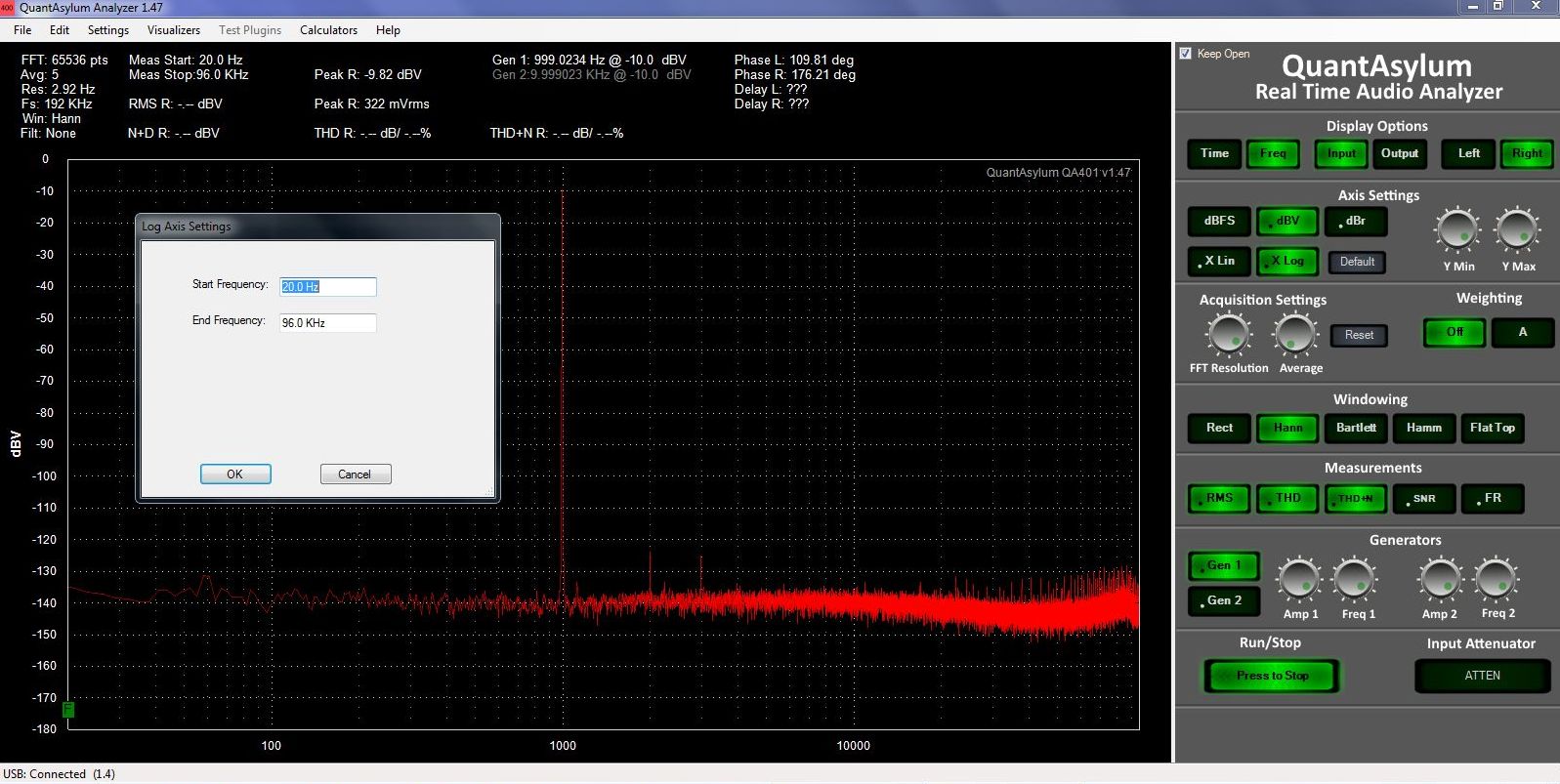The width and height of the screenshot is (1560, 784).
Task: Click the End Frequency input field
Action: coord(327,323)
